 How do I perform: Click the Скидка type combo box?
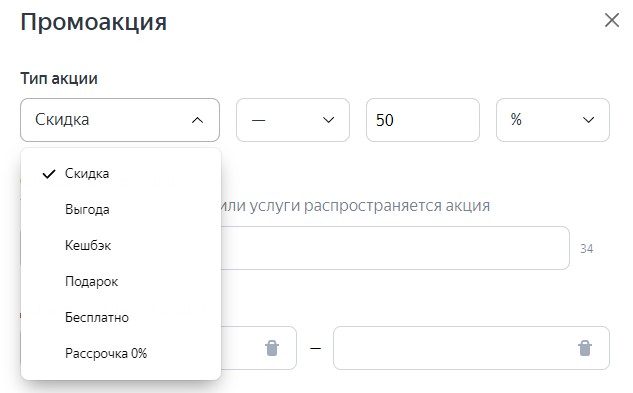pos(120,120)
